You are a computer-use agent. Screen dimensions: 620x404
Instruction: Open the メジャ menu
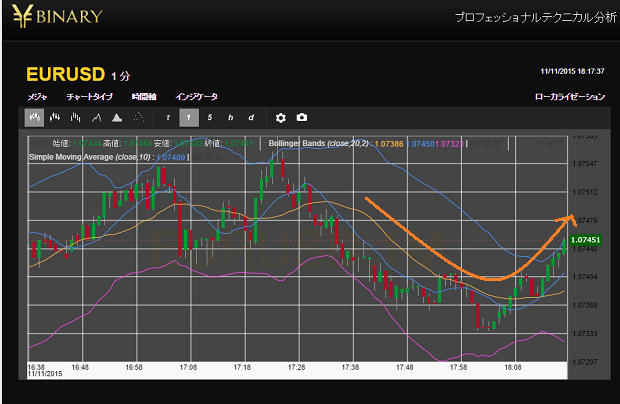(x=38, y=96)
